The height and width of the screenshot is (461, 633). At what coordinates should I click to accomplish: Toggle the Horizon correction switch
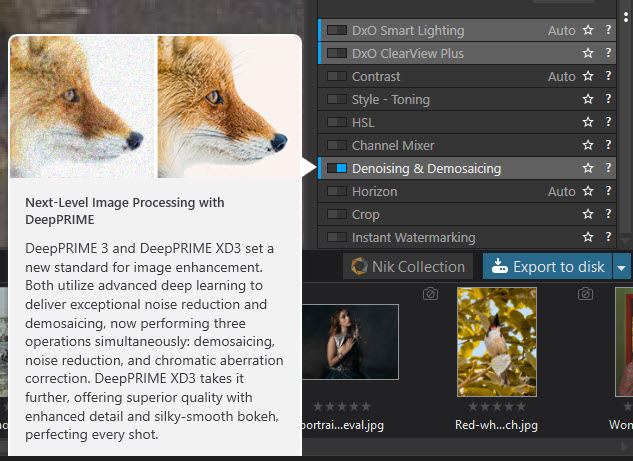click(337, 191)
